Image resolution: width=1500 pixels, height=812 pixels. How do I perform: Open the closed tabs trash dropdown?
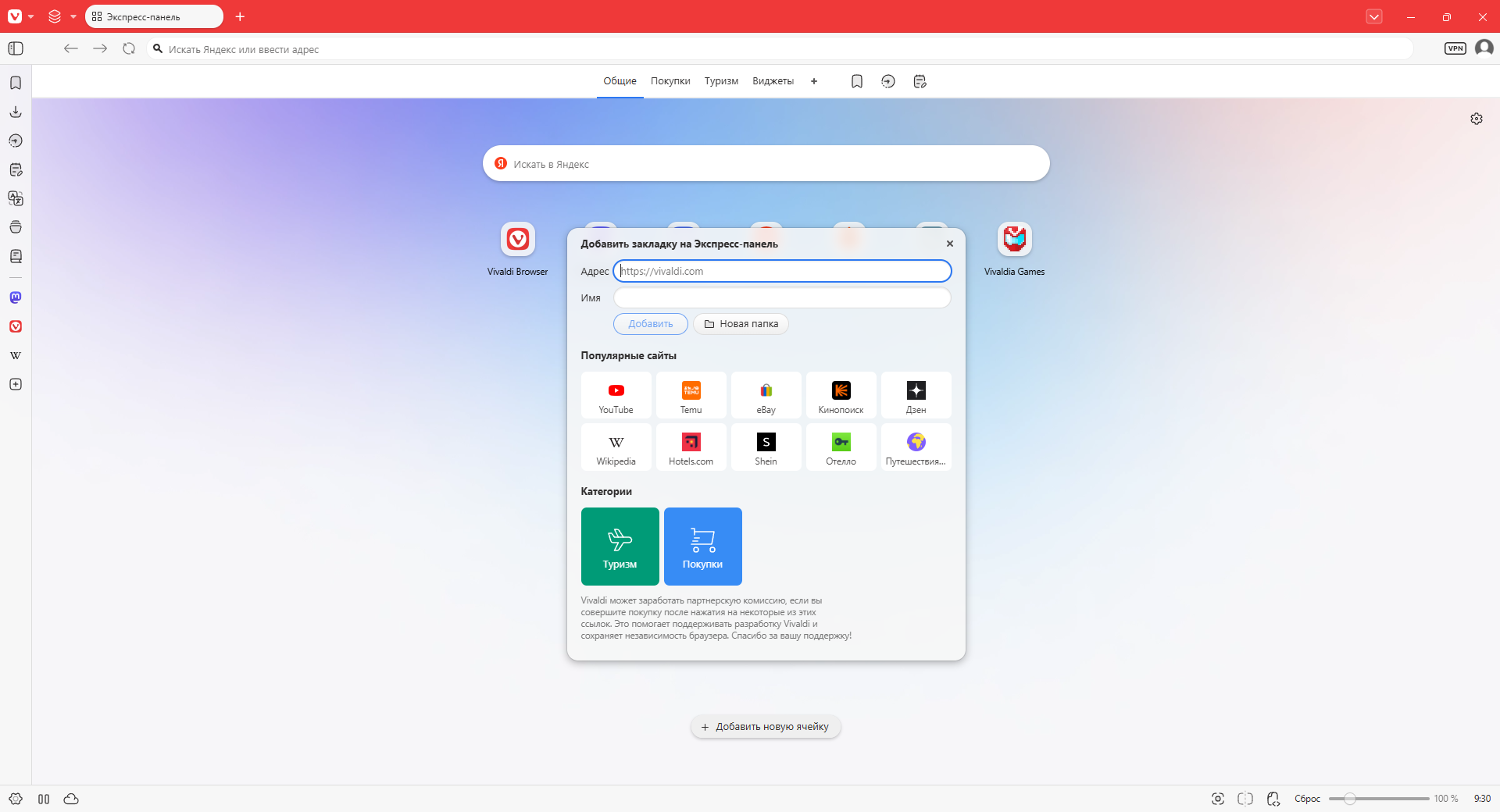coord(1374,16)
